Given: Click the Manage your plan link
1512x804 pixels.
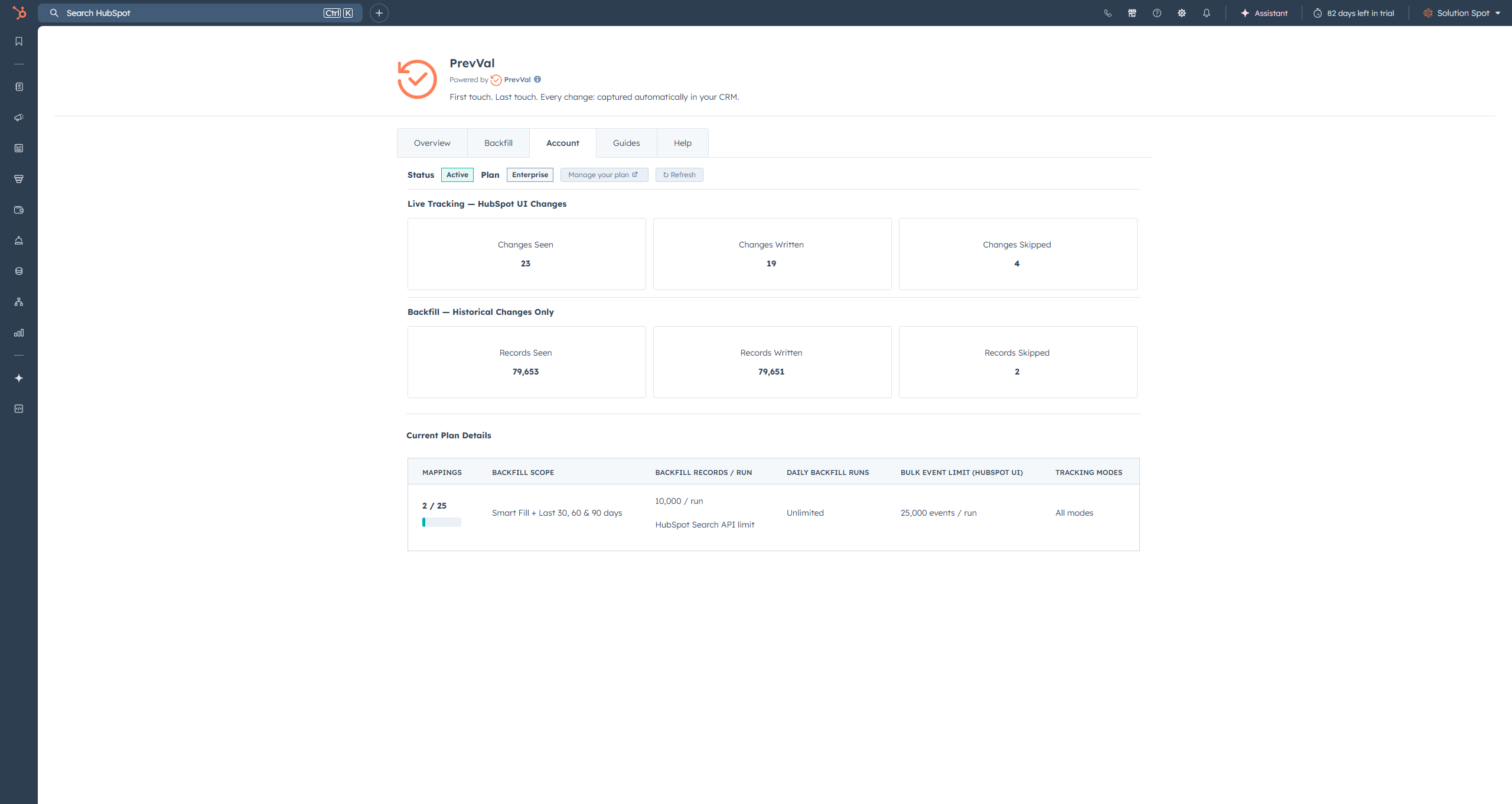Looking at the screenshot, I should pyautogui.click(x=603, y=175).
